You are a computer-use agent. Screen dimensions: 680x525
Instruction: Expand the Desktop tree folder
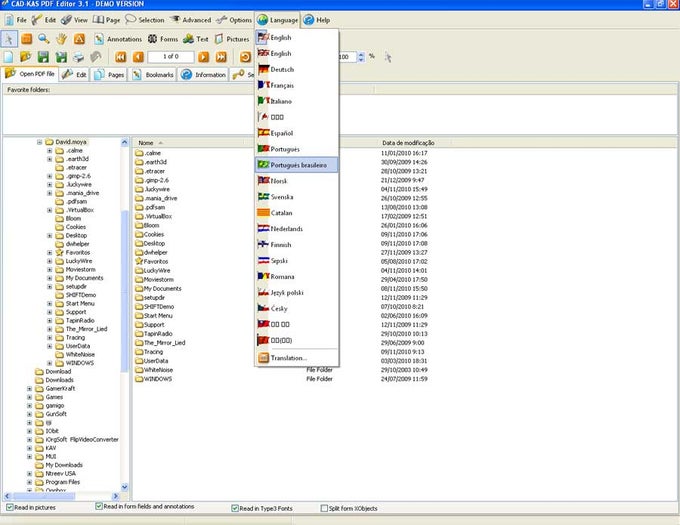tap(49, 235)
